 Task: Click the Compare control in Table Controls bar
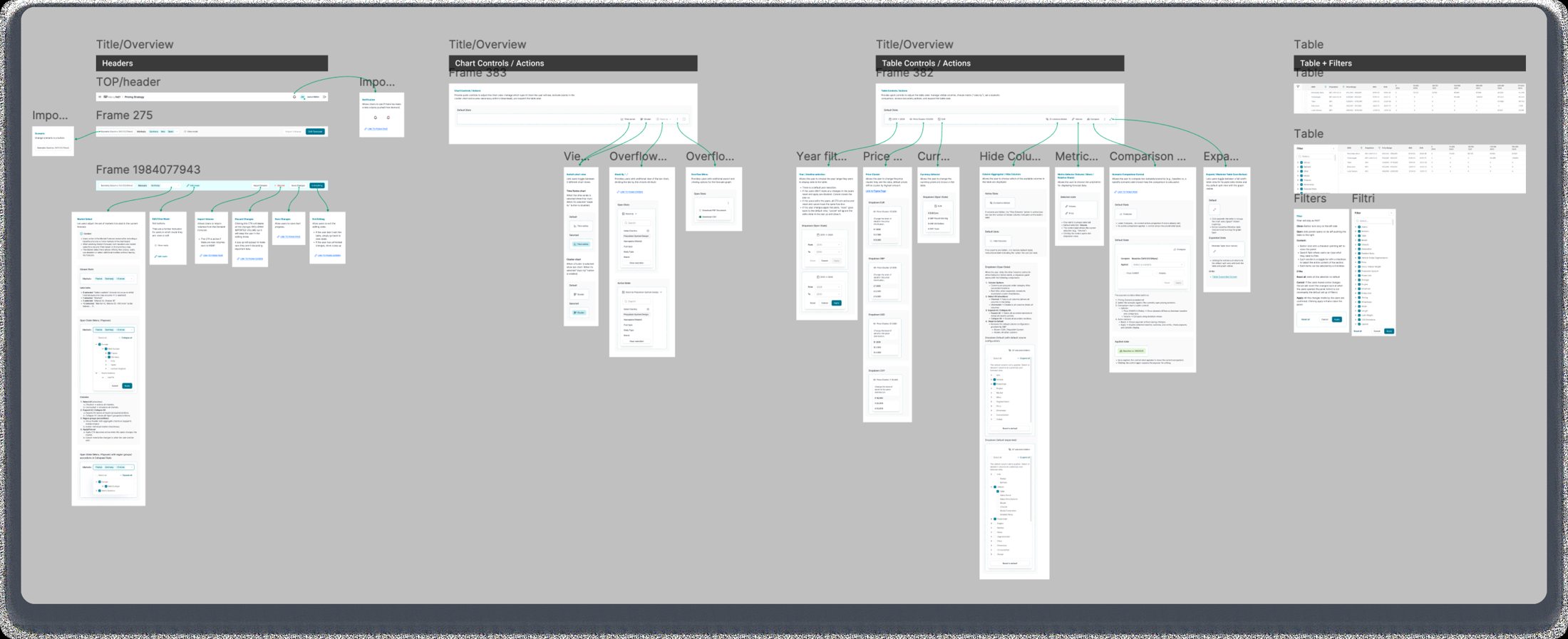click(1093, 119)
